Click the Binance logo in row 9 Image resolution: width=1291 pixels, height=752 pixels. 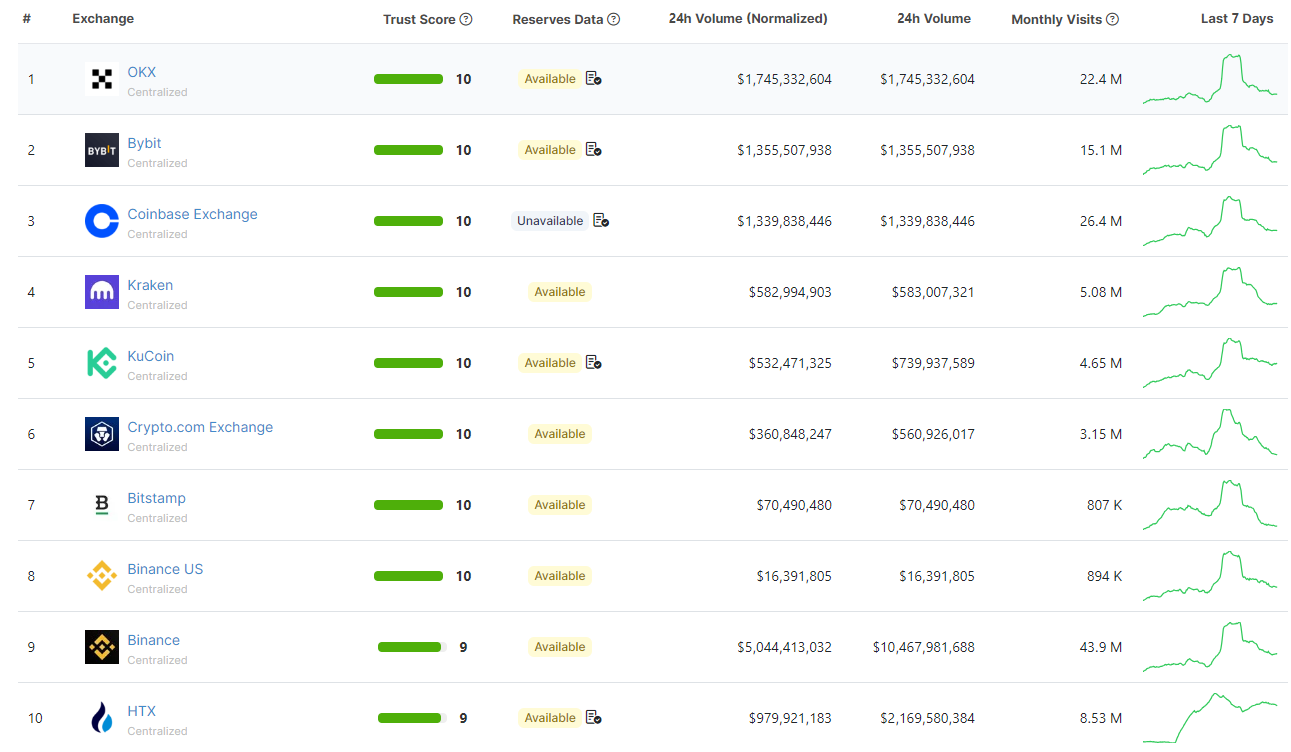pos(102,647)
